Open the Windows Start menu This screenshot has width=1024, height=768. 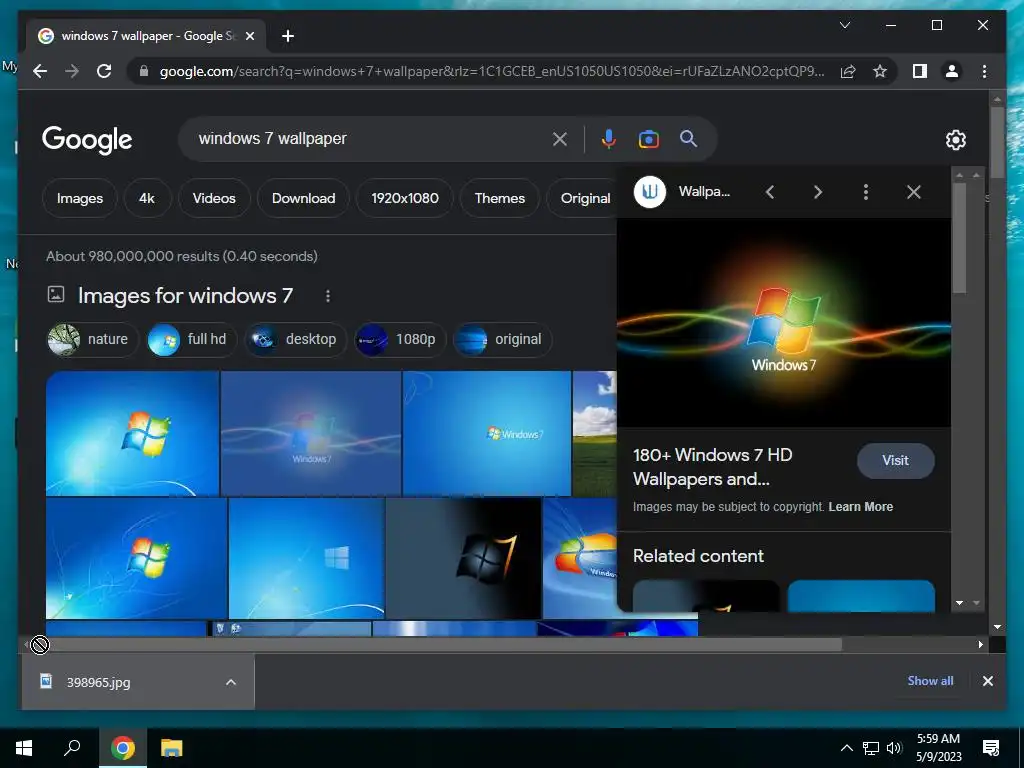pos(24,748)
